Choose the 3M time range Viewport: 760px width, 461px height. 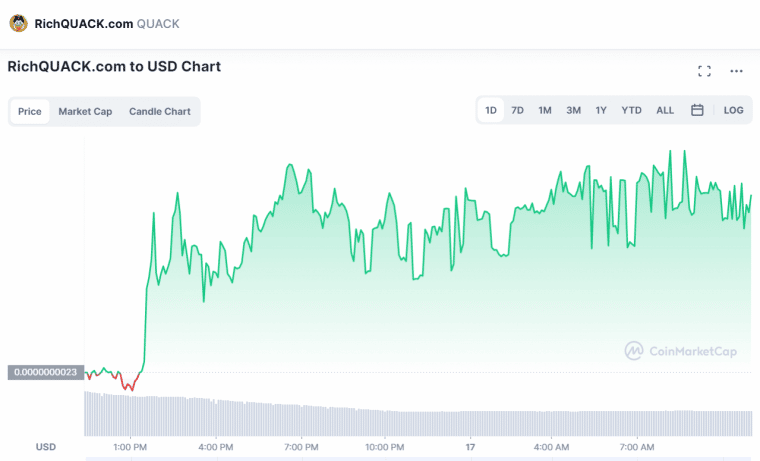pyautogui.click(x=573, y=110)
